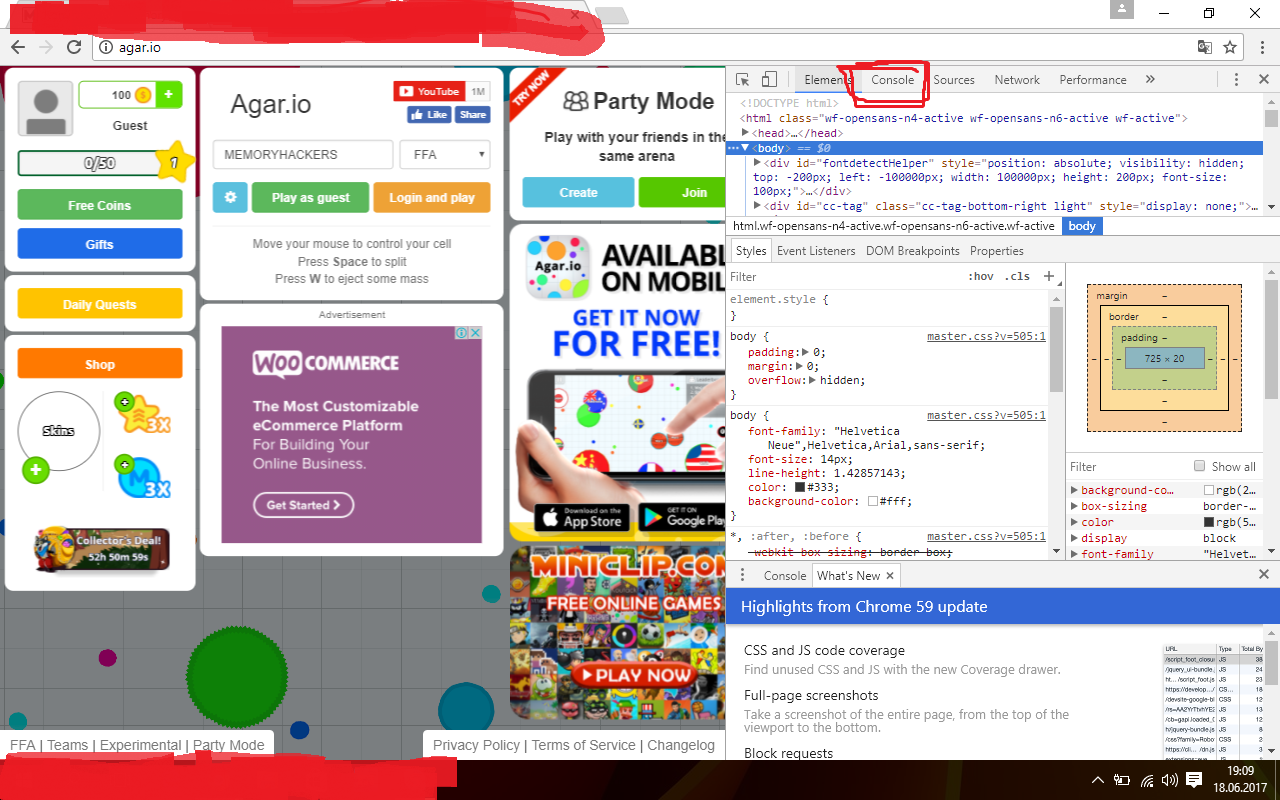Expand the padding shorthand in body rule
Viewport: 1280px width, 800px height.
[806, 352]
